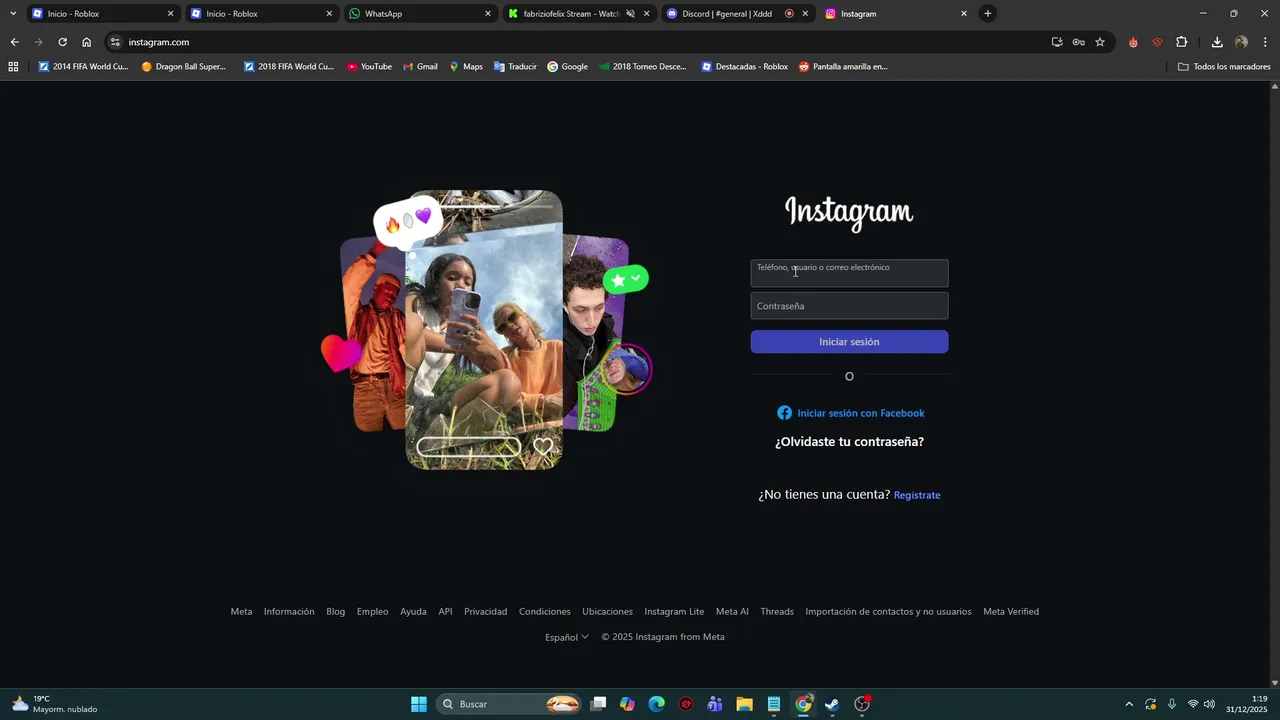Unmute the fabriziofelix Stream tab
The image size is (1280, 720).
pos(630,14)
